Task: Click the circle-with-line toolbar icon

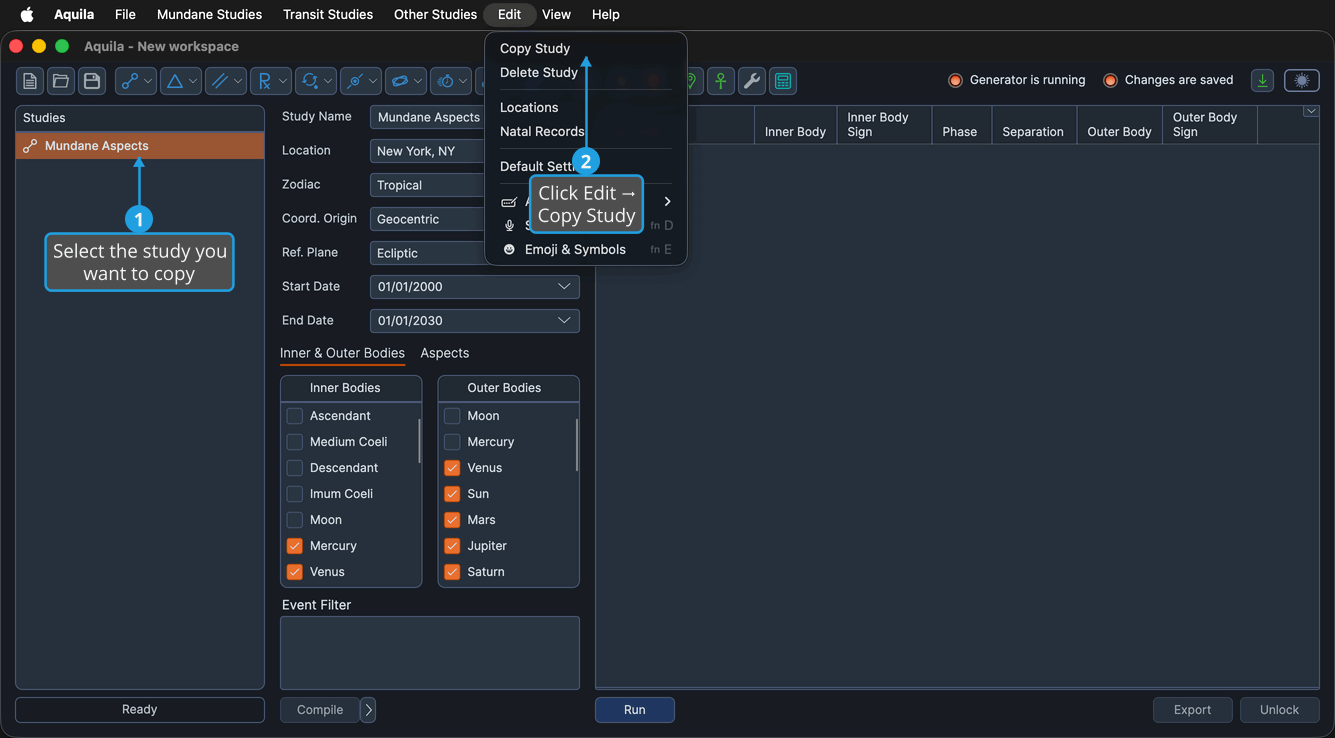Action: [355, 81]
